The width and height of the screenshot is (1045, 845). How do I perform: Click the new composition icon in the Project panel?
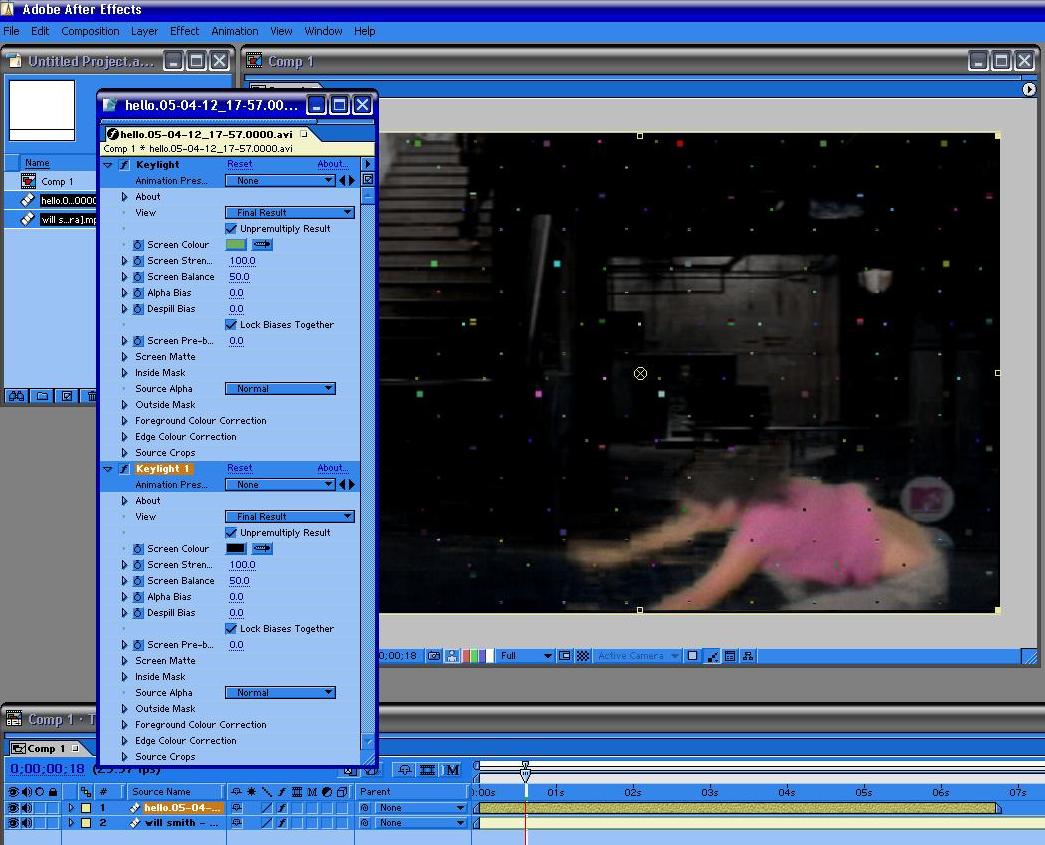(x=67, y=396)
